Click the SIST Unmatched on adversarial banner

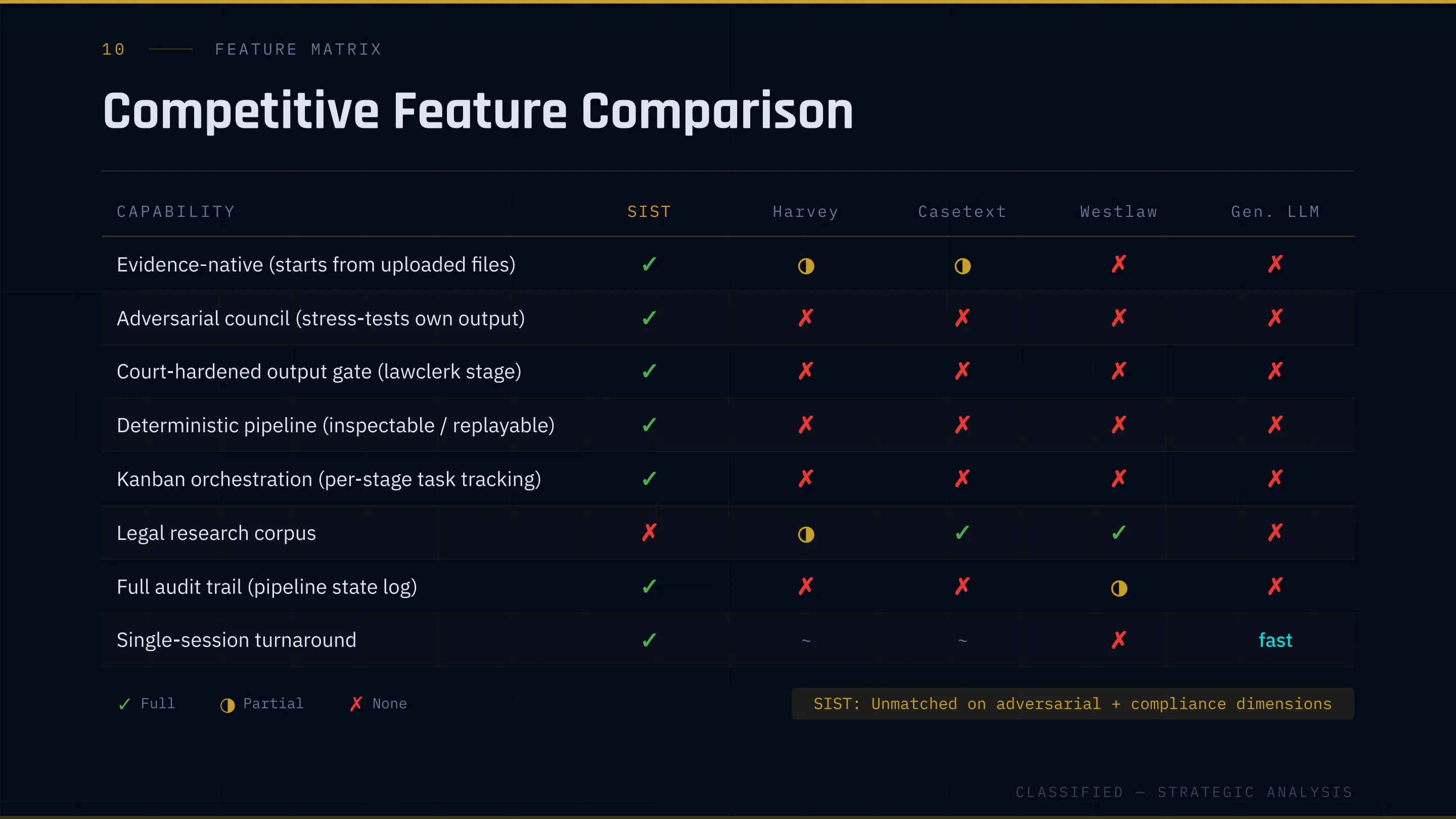click(x=1072, y=704)
